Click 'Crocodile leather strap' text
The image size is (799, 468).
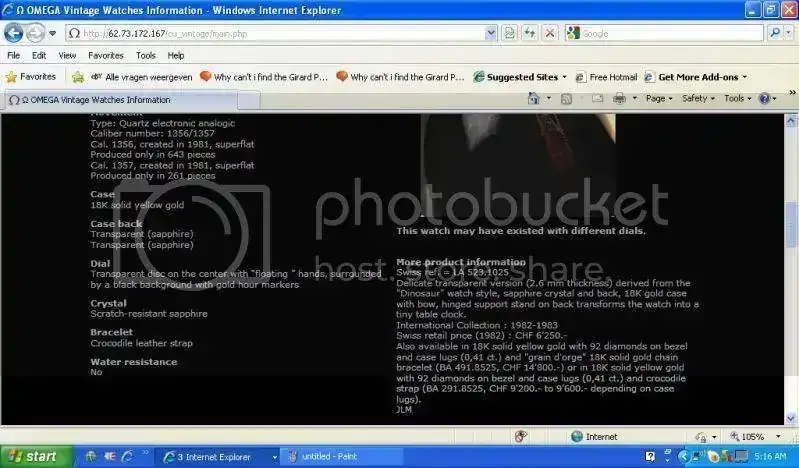[141, 343]
